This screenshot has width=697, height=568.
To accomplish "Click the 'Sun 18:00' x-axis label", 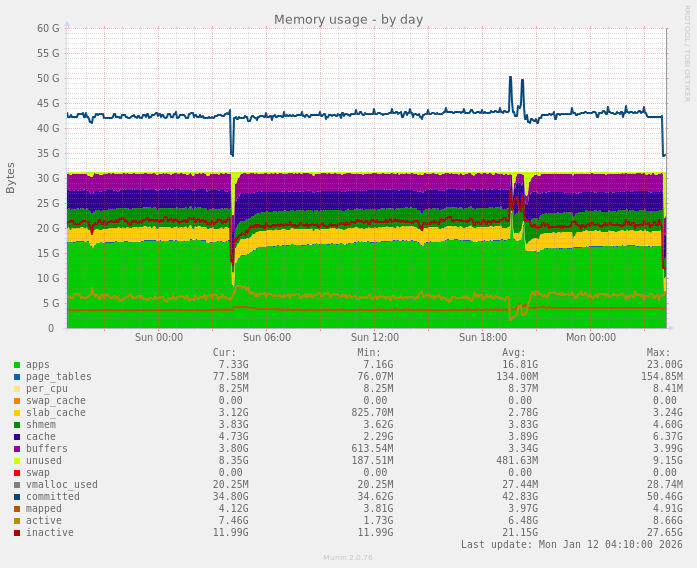I will [x=483, y=337].
